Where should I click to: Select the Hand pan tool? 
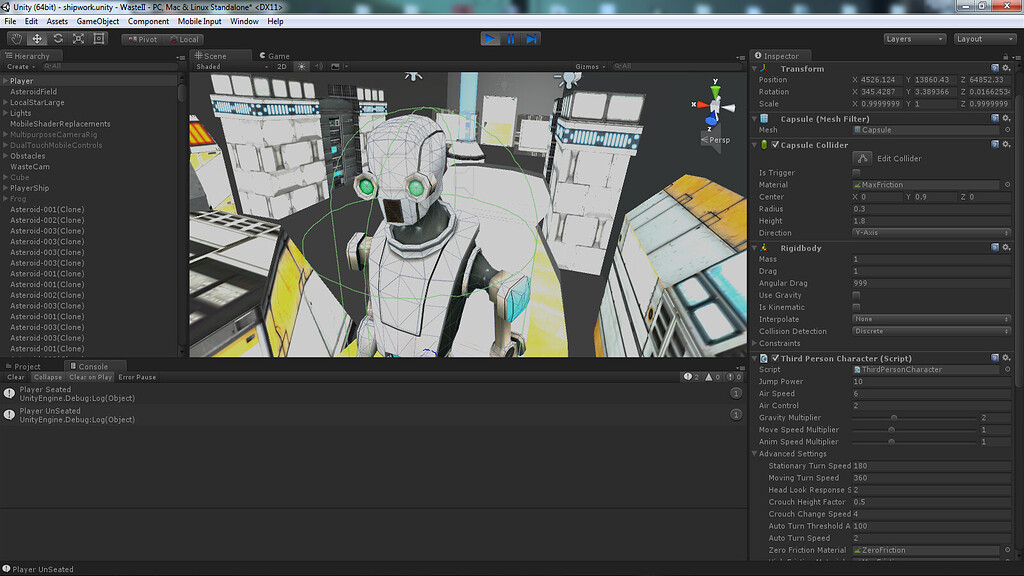tap(15, 38)
